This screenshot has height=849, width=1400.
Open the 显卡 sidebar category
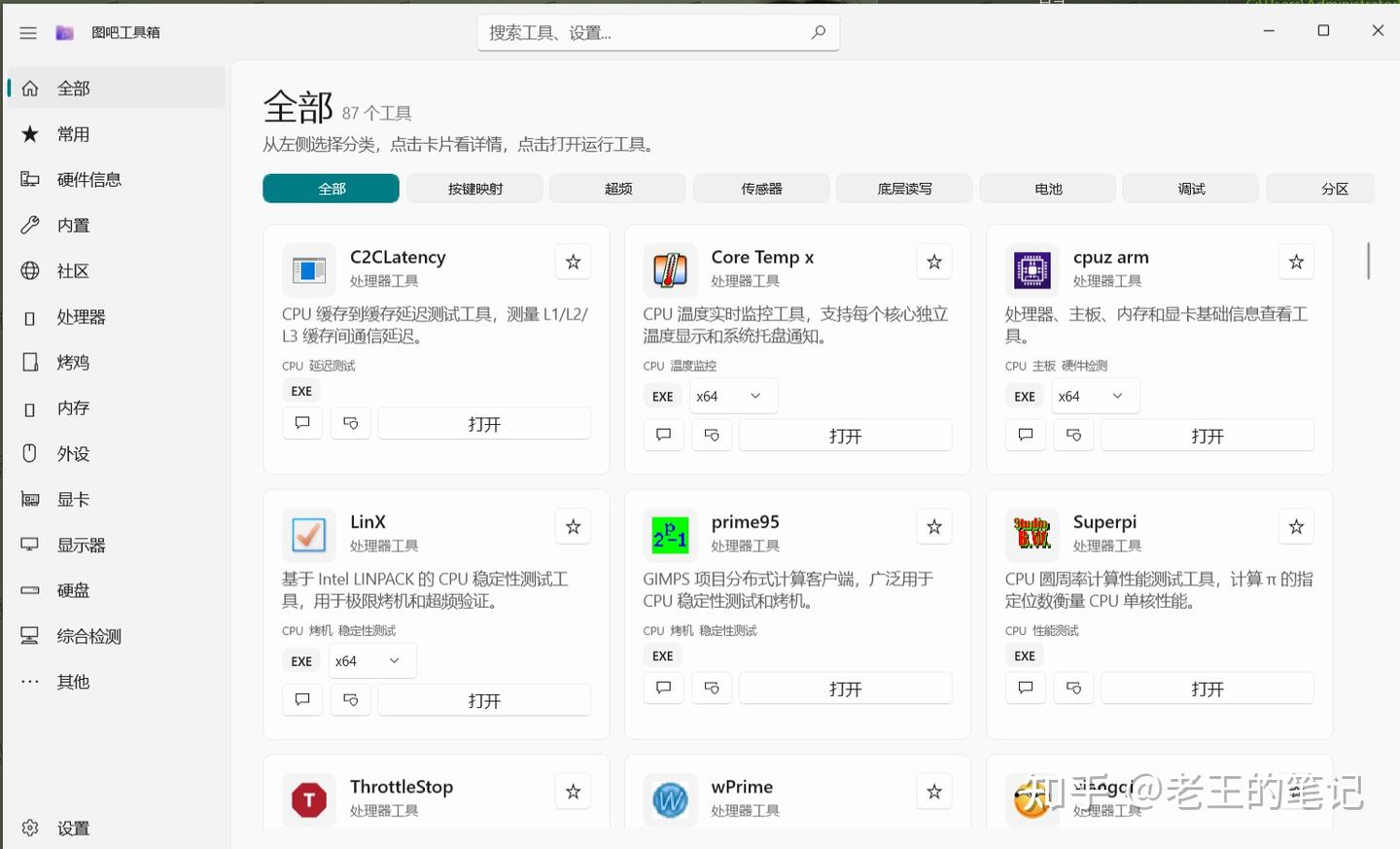(116, 500)
